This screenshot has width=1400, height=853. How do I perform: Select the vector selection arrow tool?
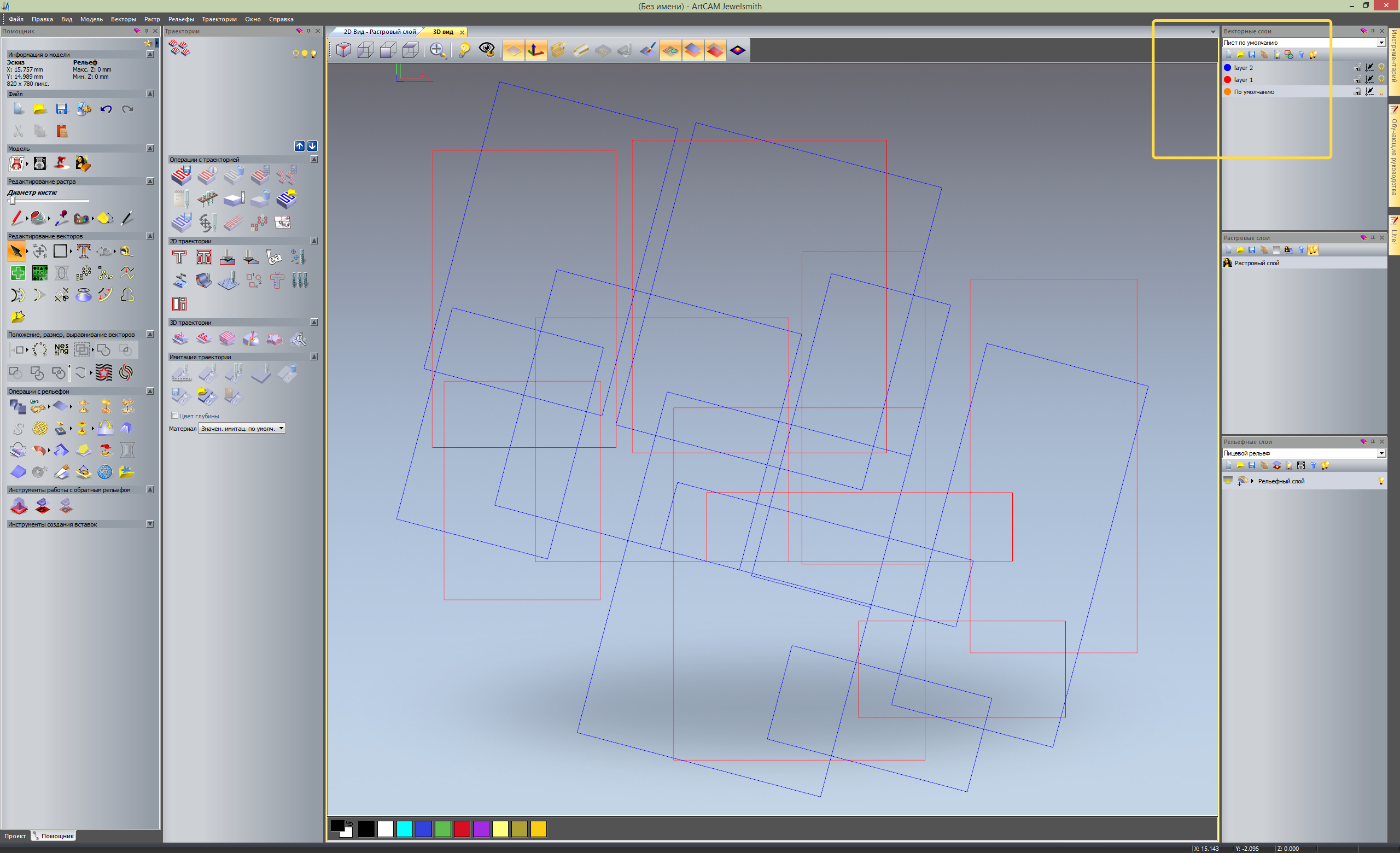(16, 251)
